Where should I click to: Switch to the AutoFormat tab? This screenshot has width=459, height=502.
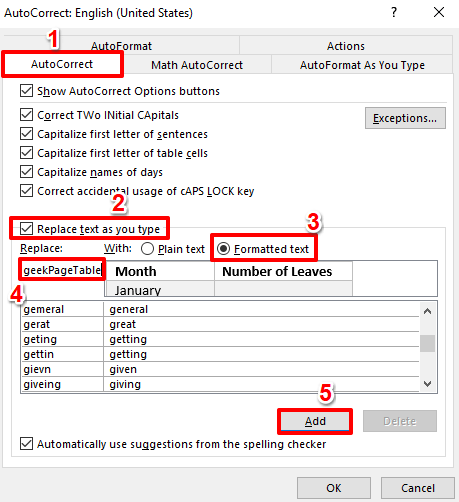point(121,46)
